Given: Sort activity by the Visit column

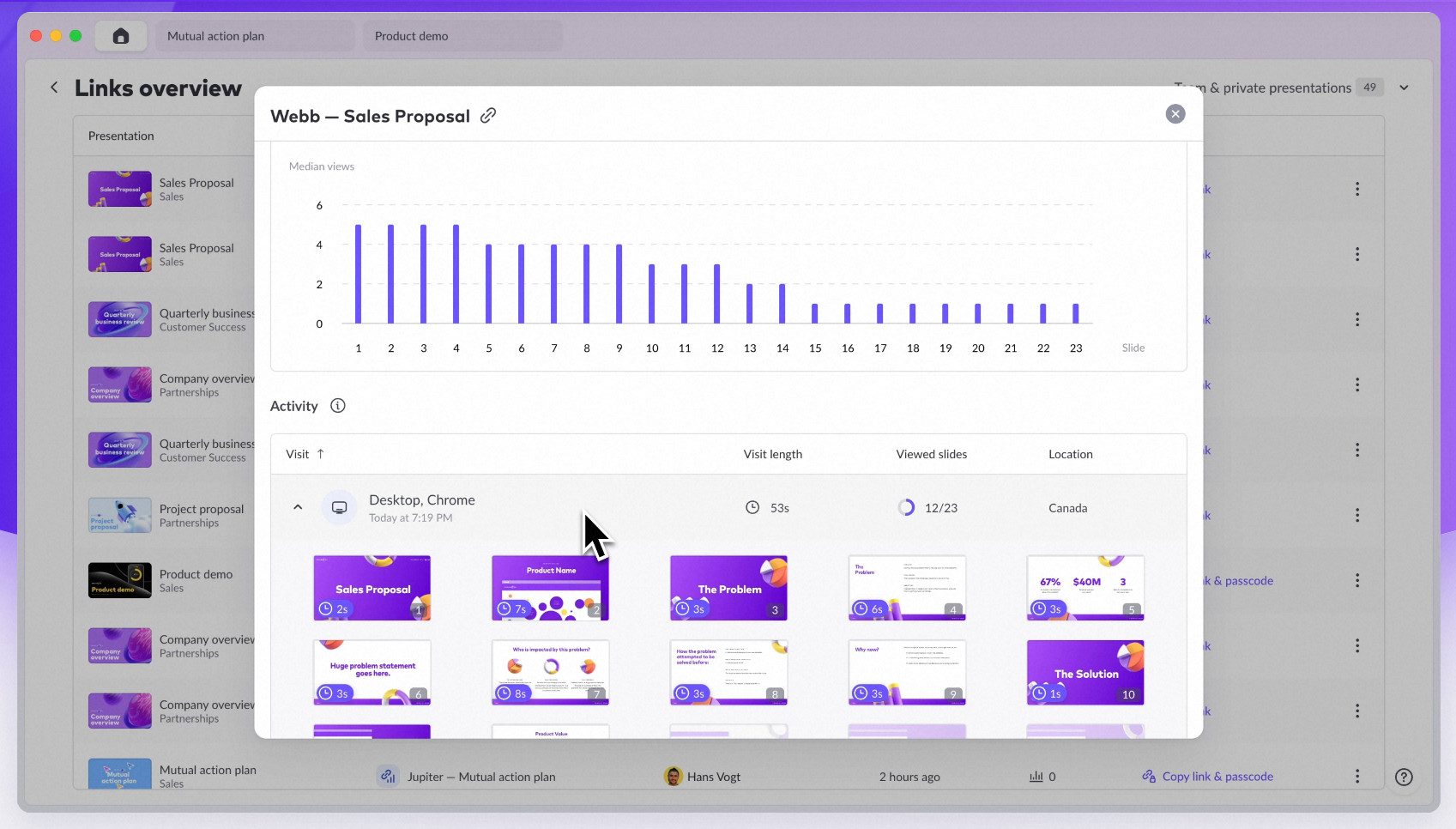Looking at the screenshot, I should click(305, 454).
